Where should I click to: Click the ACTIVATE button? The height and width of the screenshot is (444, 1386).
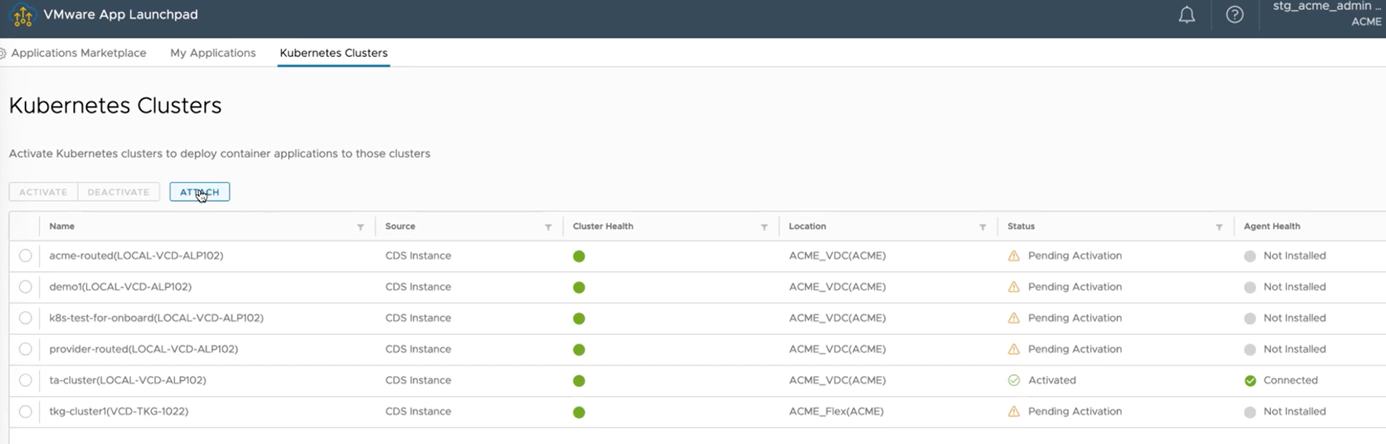43,192
